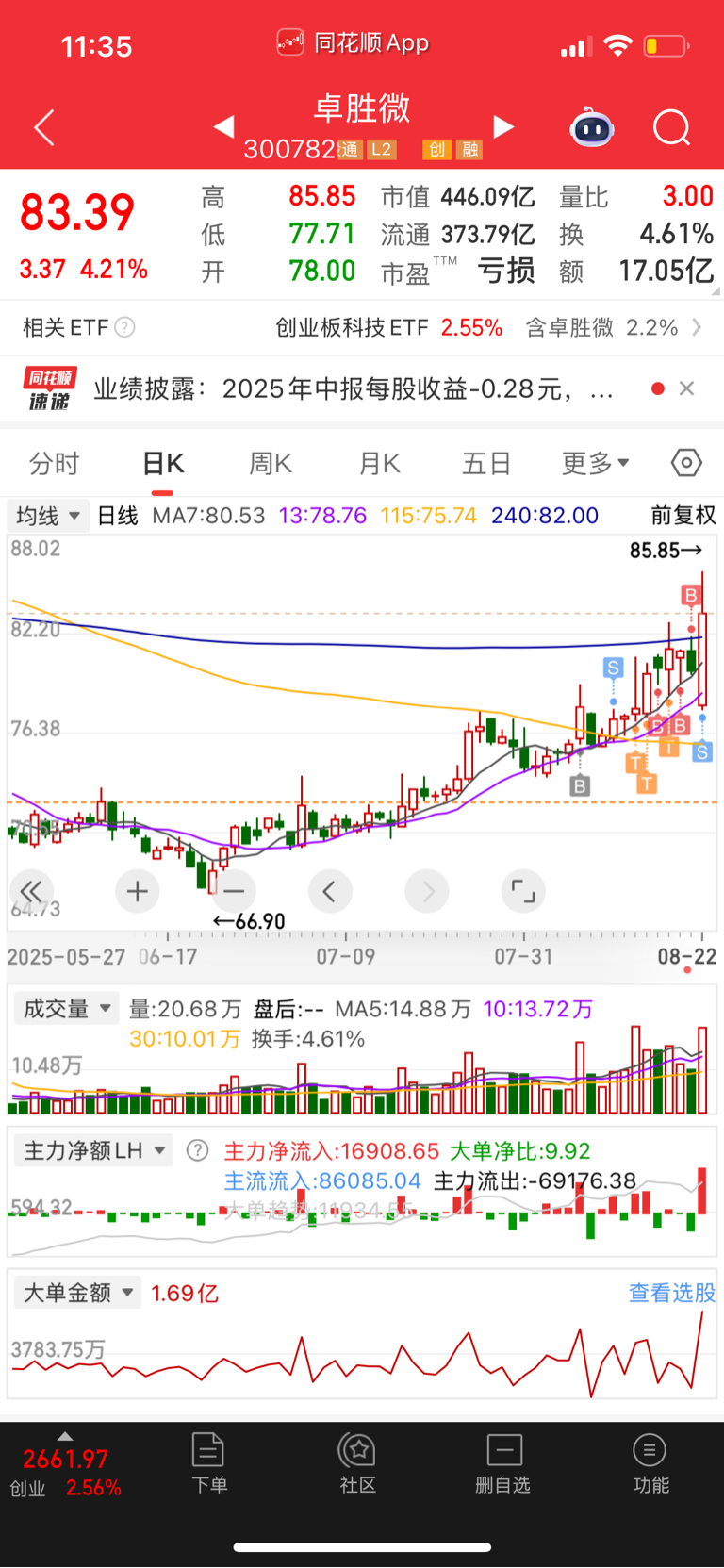Open the robot AI assistant
Screen dimensions: 724x1568
point(592,127)
